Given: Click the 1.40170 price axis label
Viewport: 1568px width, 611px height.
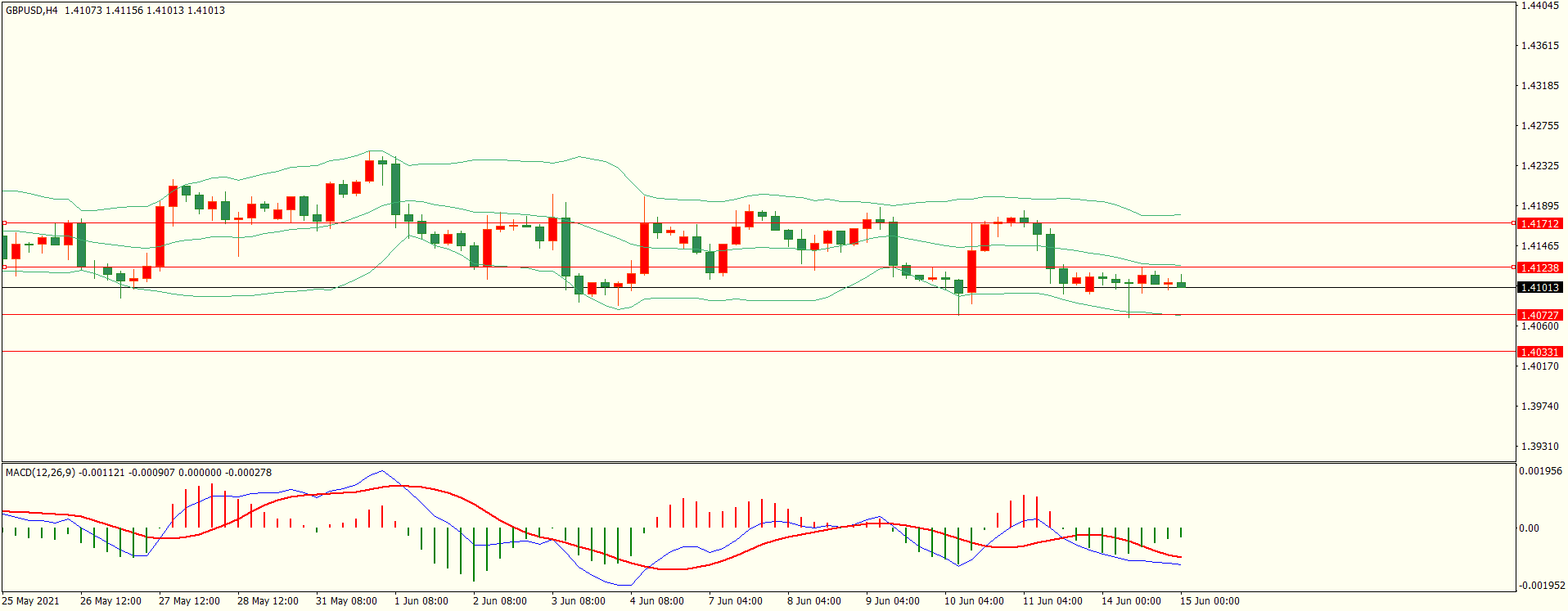Looking at the screenshot, I should coord(1539,366).
